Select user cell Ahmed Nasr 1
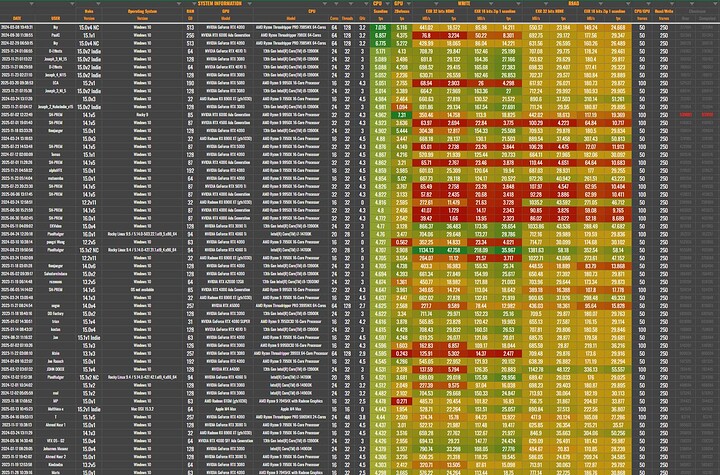720x475 pixels. tap(56, 425)
